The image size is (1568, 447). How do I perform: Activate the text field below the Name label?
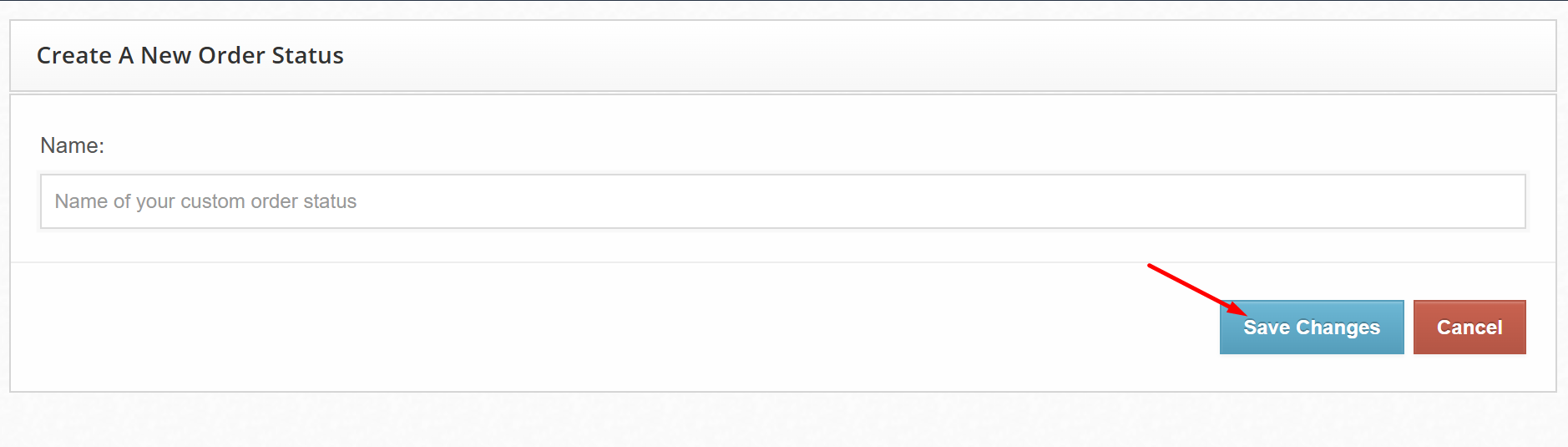[782, 201]
